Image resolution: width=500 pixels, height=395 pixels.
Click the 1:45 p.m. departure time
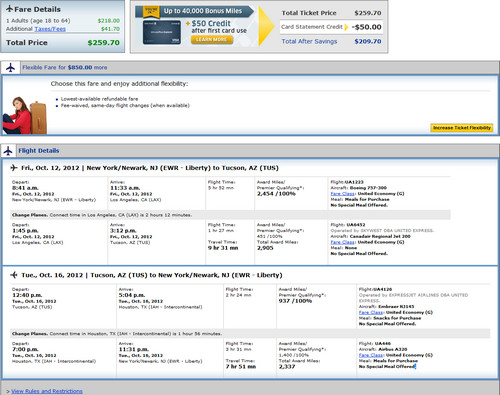[x=25, y=231]
